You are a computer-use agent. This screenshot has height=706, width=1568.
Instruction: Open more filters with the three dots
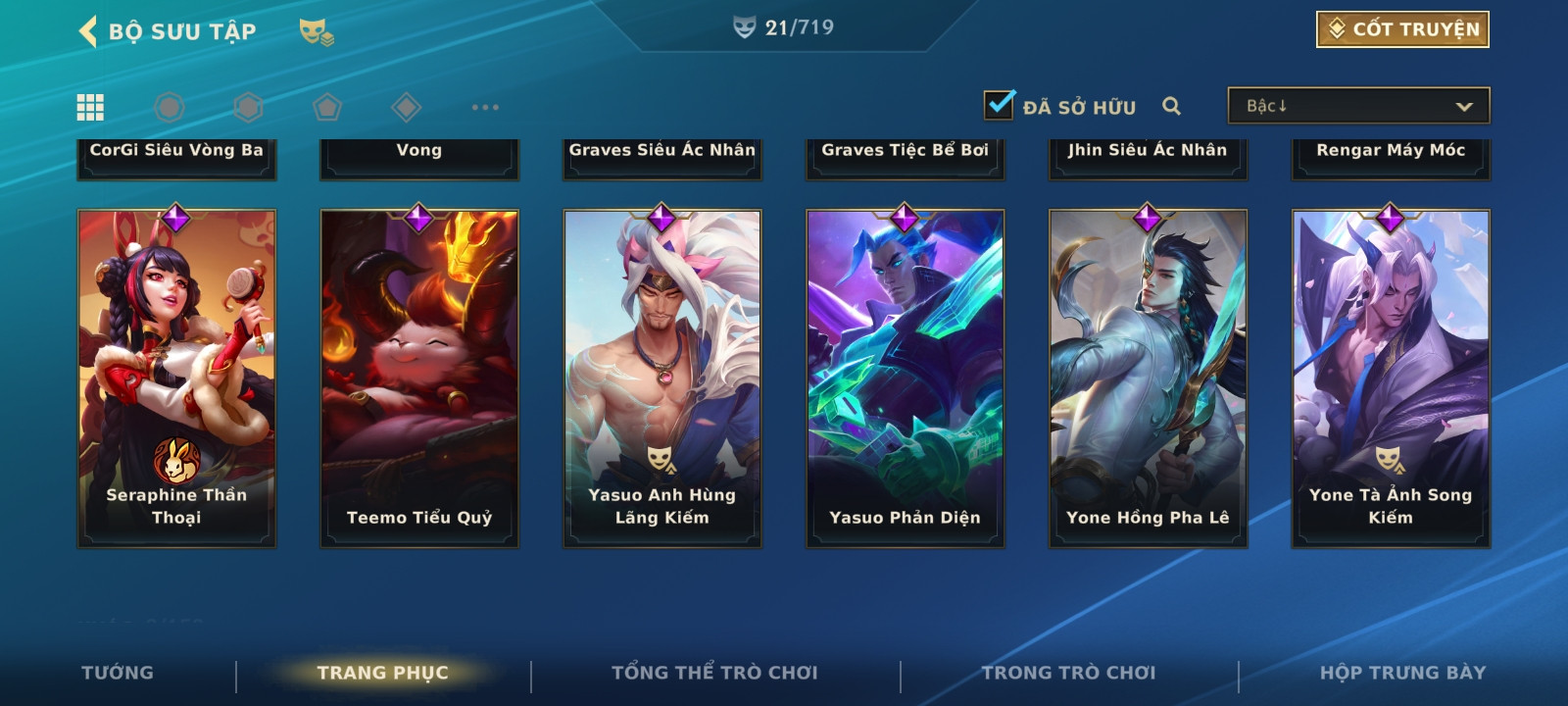pyautogui.click(x=485, y=107)
